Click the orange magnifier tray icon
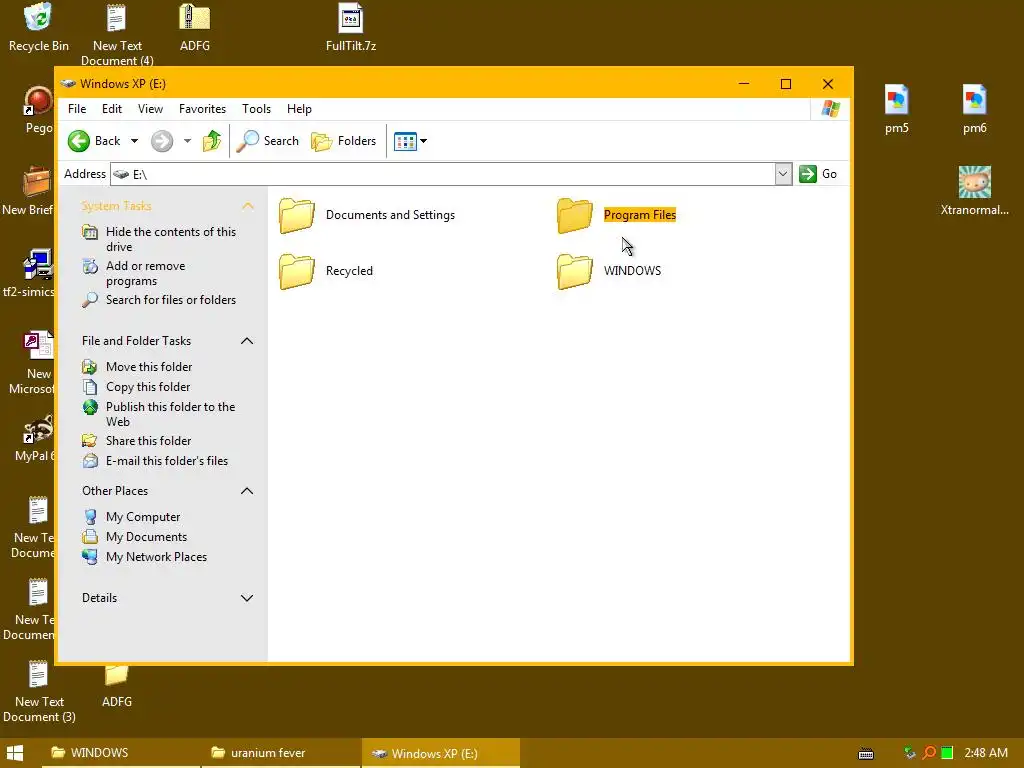Viewport: 1024px width, 768px height. tap(929, 753)
